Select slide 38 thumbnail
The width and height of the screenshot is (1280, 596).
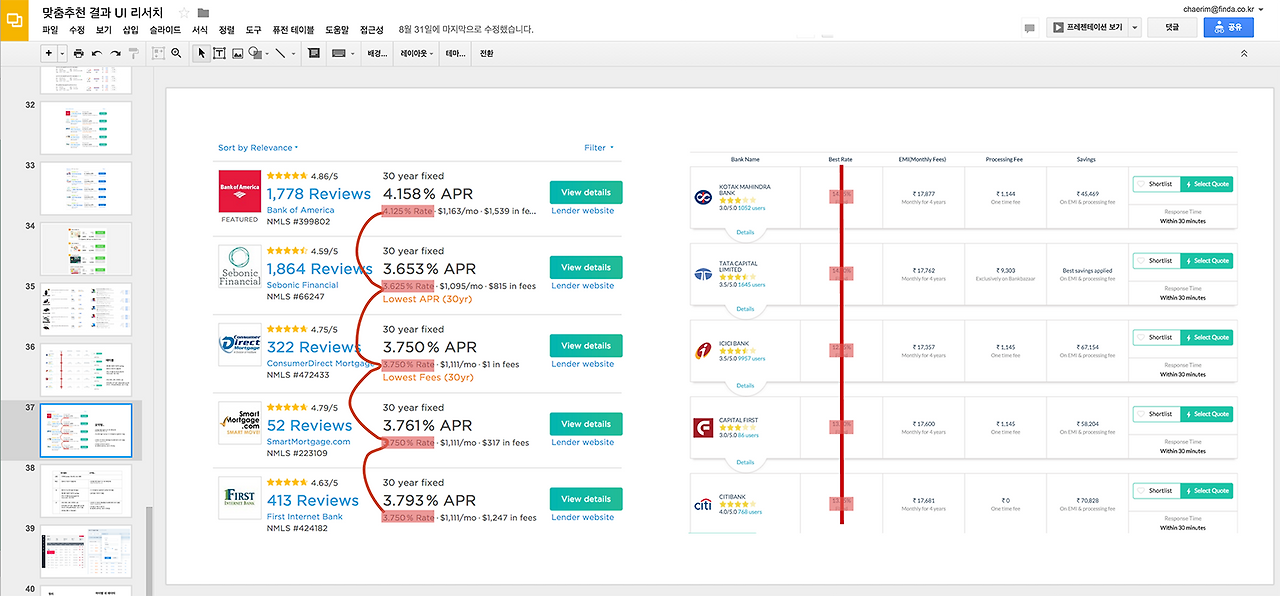(x=85, y=490)
